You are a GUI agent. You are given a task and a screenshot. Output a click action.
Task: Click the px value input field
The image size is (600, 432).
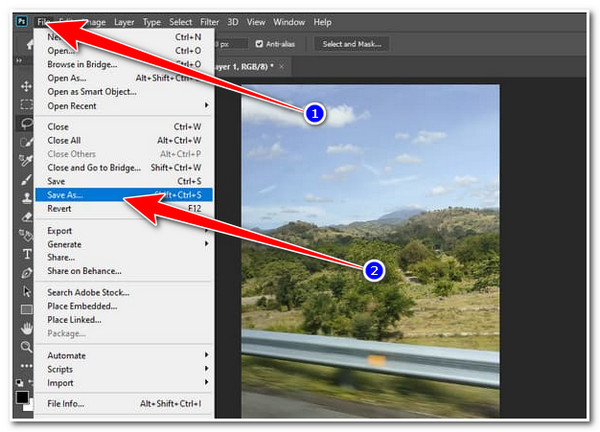(x=230, y=44)
